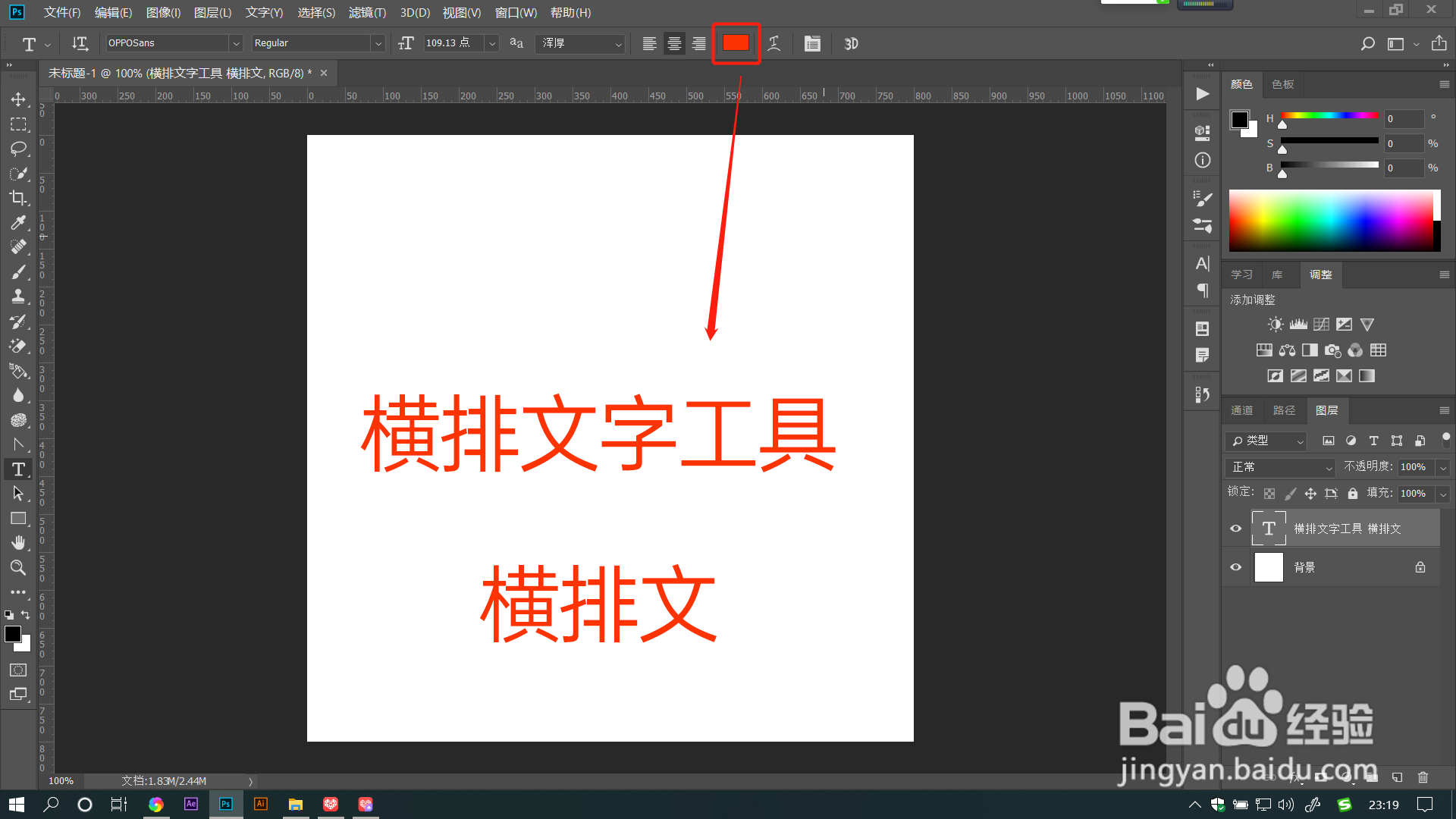Open the OPPOSans font family dropdown
Viewport: 1456px width, 819px height.
pos(236,43)
